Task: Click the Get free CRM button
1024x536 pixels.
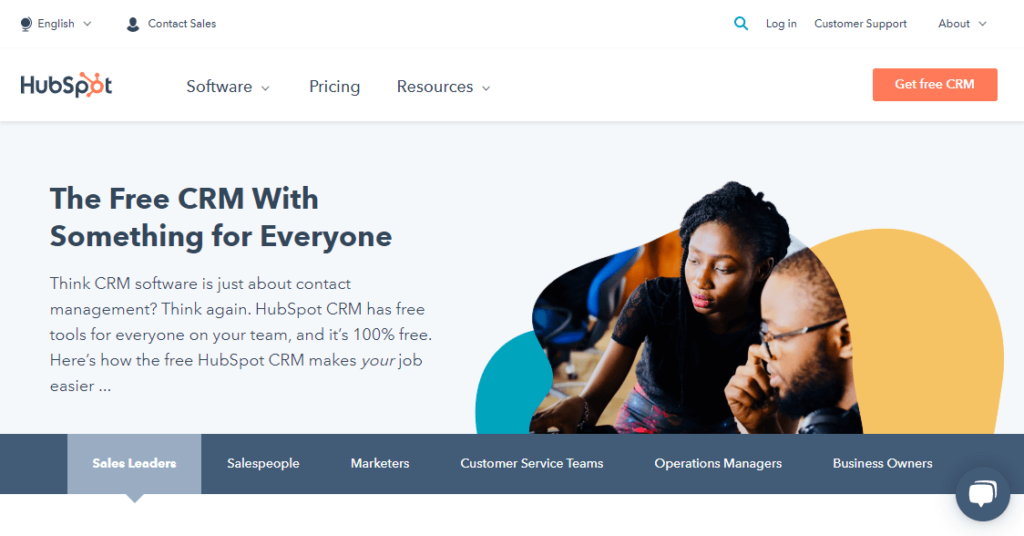Action: pyautogui.click(x=935, y=84)
